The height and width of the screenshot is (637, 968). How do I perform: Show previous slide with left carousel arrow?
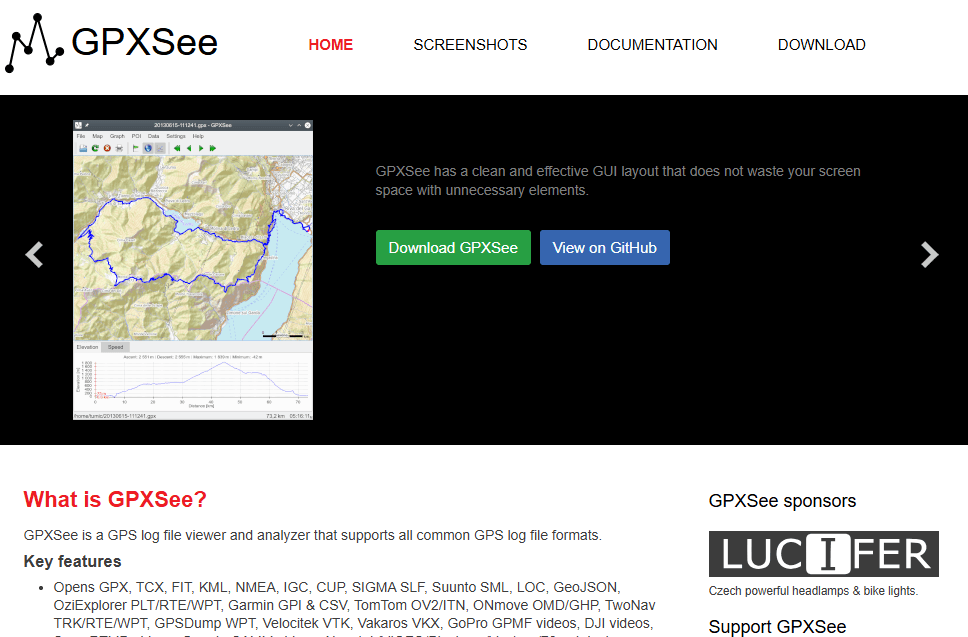34,254
